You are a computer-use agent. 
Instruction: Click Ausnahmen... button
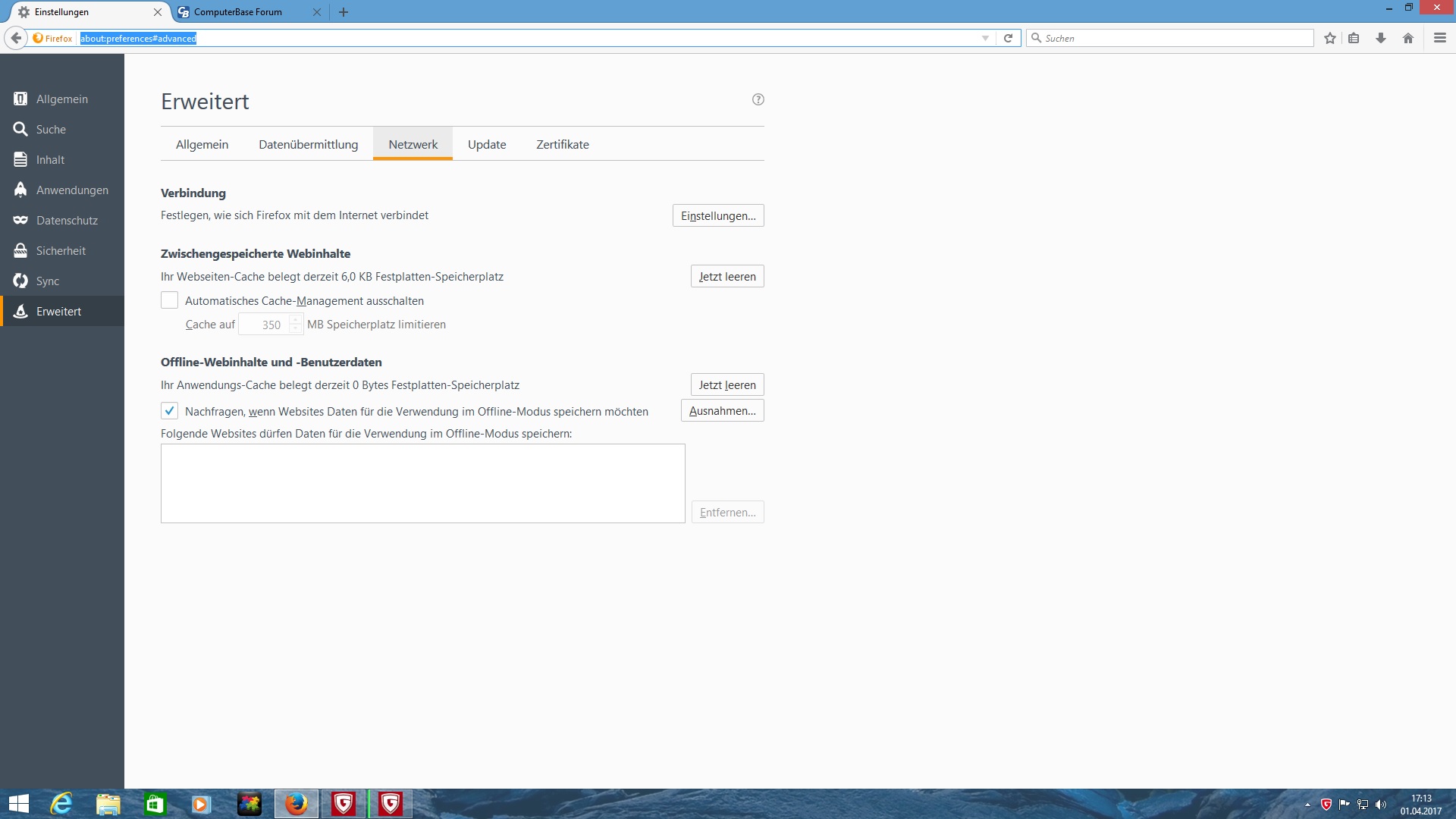(722, 411)
